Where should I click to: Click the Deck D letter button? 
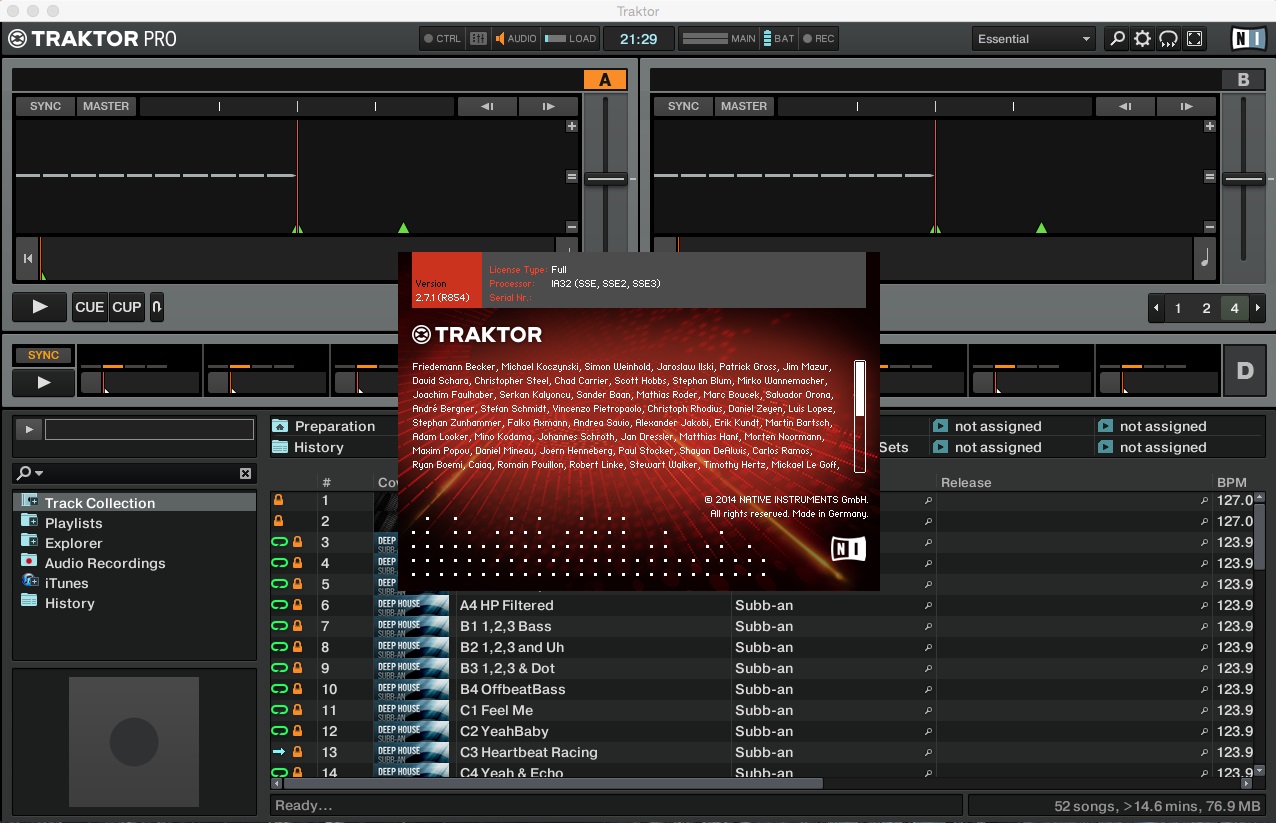(x=1245, y=371)
